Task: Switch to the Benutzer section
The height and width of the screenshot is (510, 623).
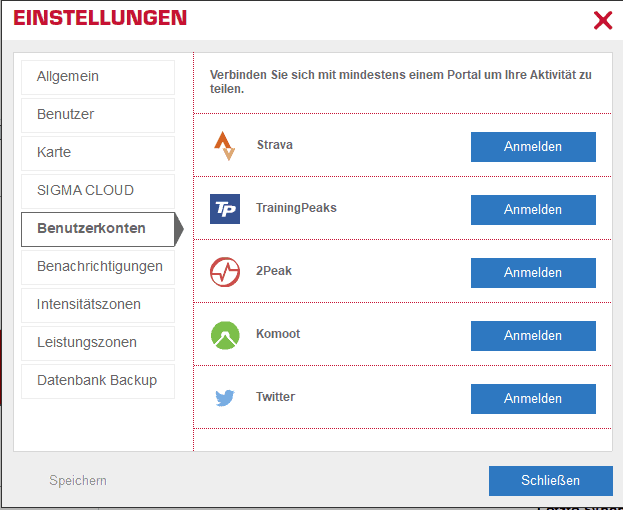Action: coord(98,115)
